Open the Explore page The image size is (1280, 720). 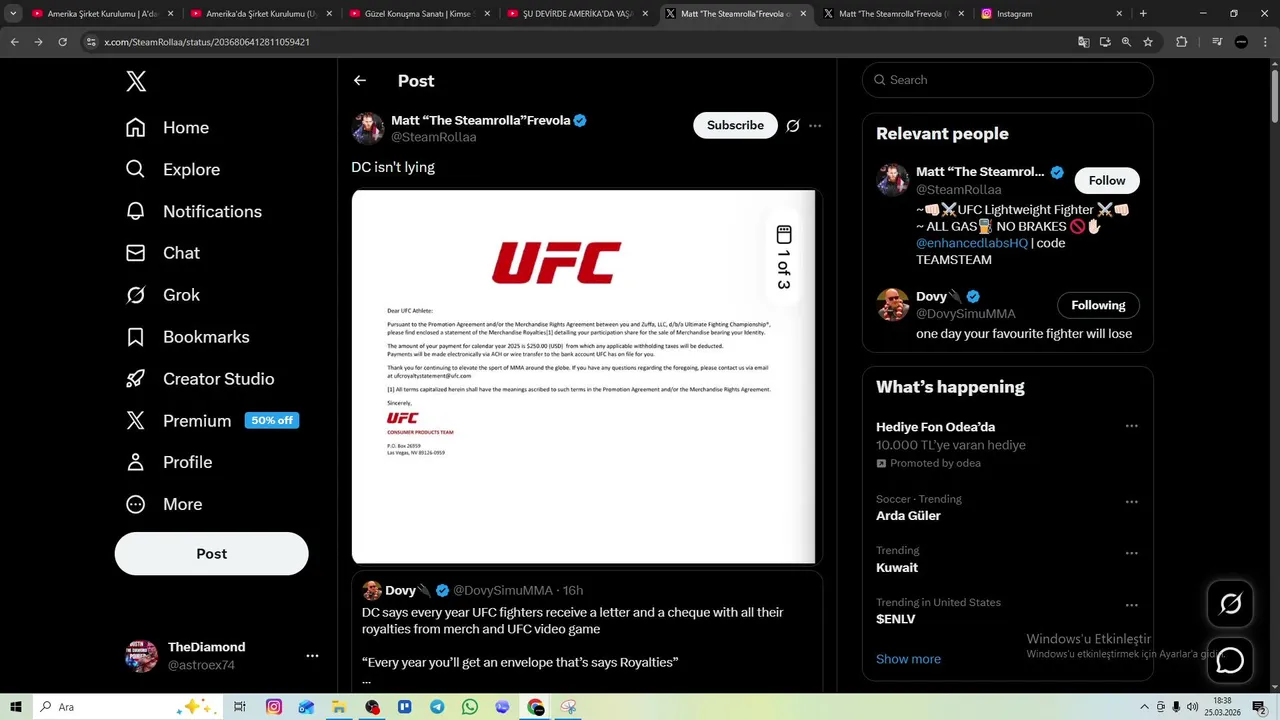click(x=172, y=170)
